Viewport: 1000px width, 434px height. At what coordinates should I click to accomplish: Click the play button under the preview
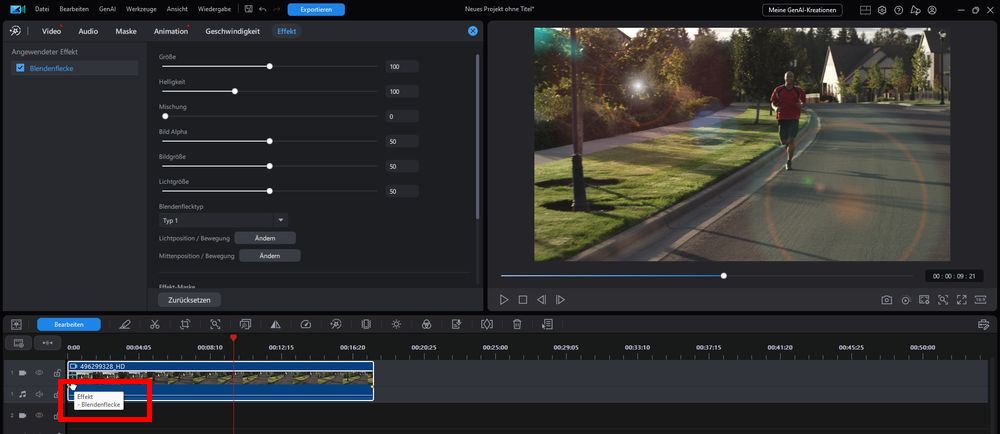pos(504,300)
